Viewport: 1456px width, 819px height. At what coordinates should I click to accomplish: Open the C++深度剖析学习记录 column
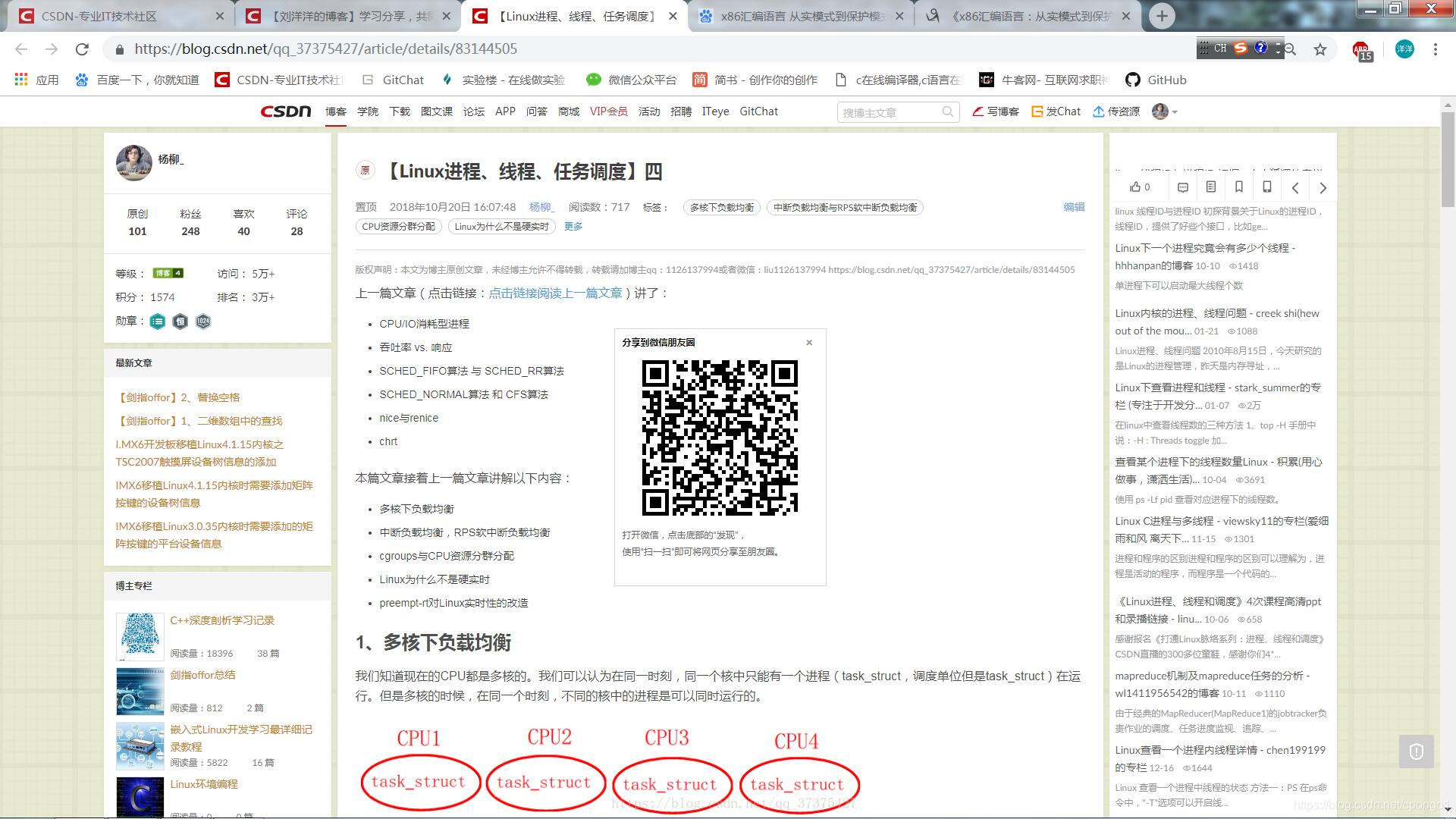point(222,620)
